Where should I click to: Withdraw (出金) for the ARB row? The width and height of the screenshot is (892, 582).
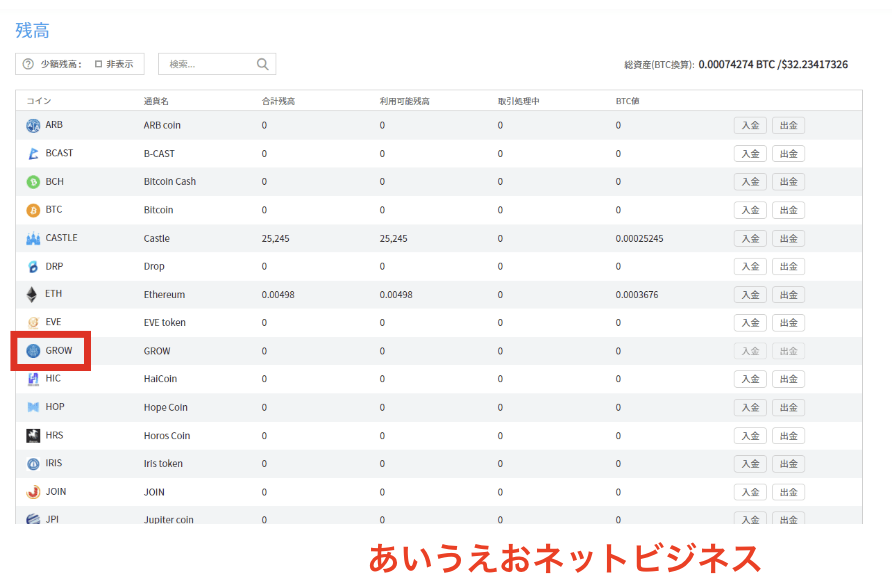point(788,125)
